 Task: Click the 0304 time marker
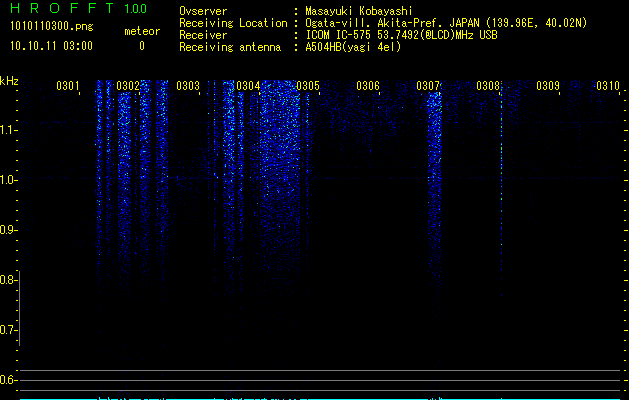point(248,85)
